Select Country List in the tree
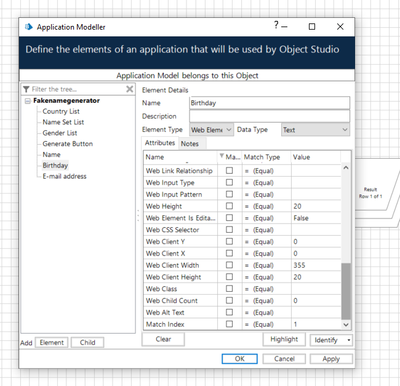The width and height of the screenshot is (400, 386). point(61,111)
